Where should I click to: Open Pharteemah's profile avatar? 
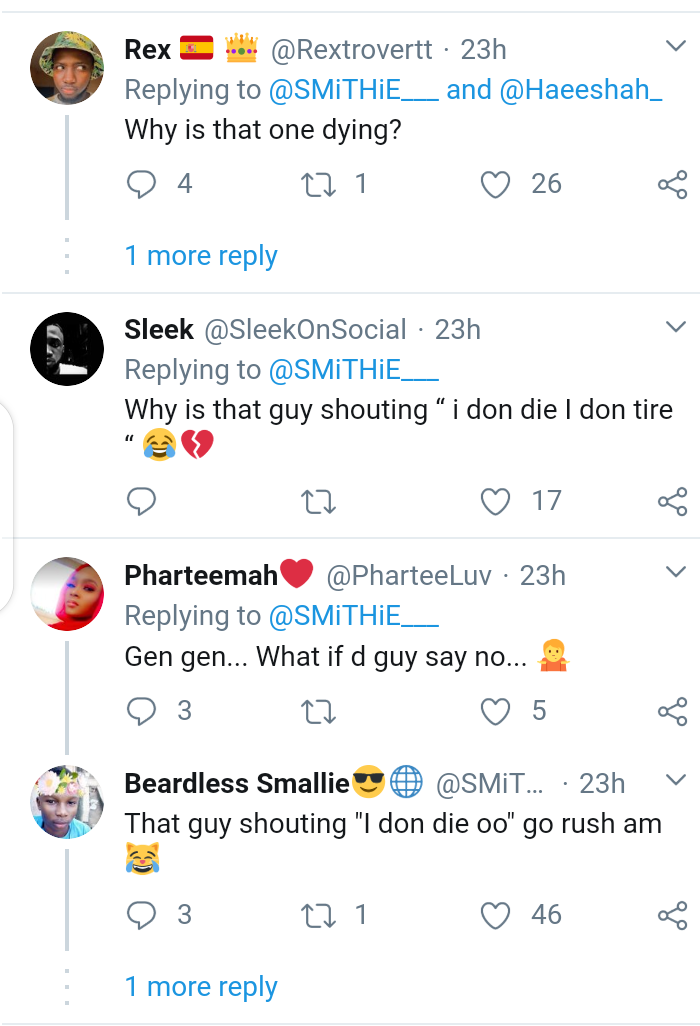click(67, 594)
